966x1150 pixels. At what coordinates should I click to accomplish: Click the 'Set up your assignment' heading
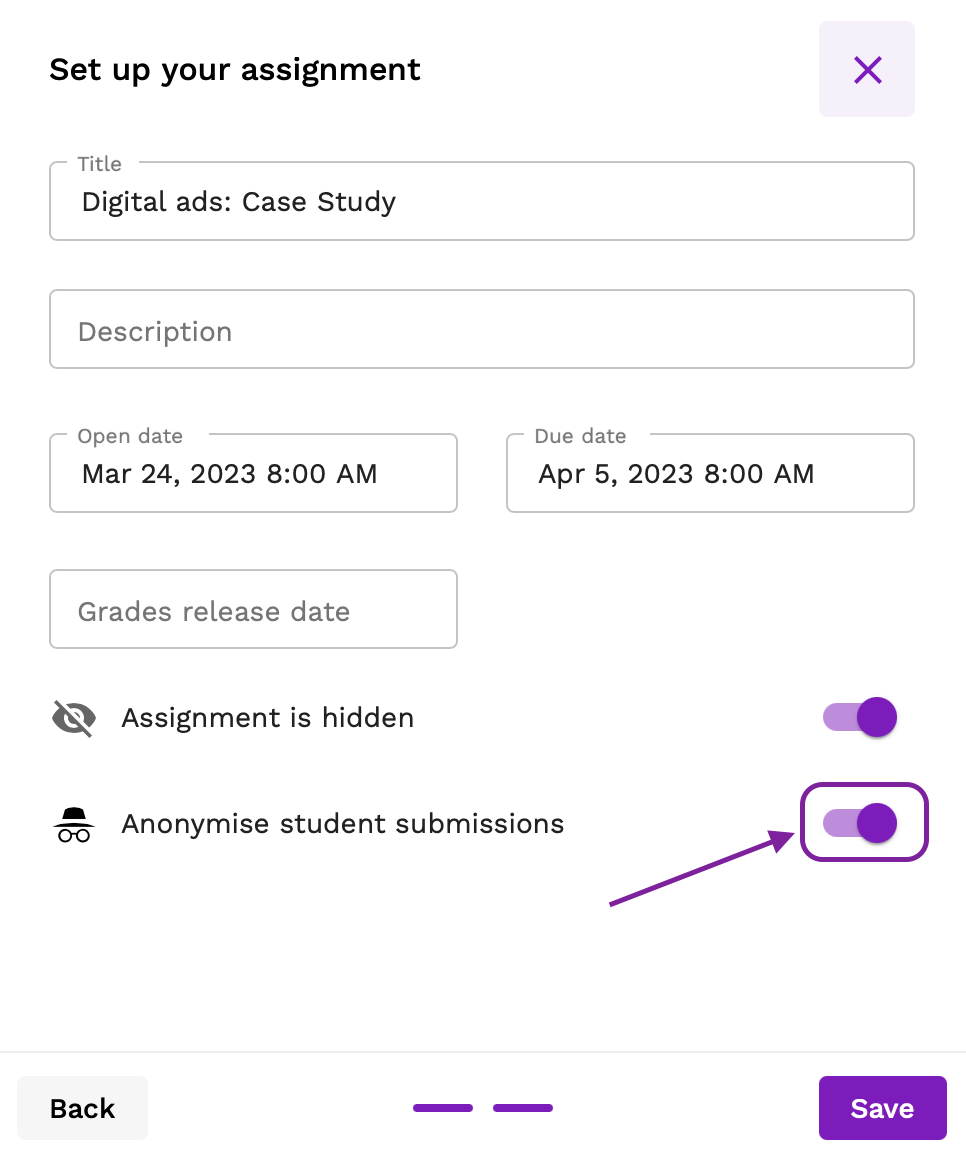pyautogui.click(x=235, y=70)
